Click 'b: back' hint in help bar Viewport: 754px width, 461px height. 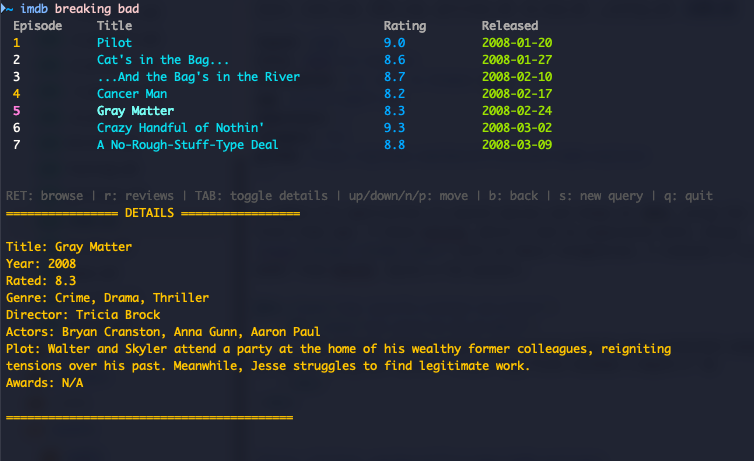(x=513, y=196)
